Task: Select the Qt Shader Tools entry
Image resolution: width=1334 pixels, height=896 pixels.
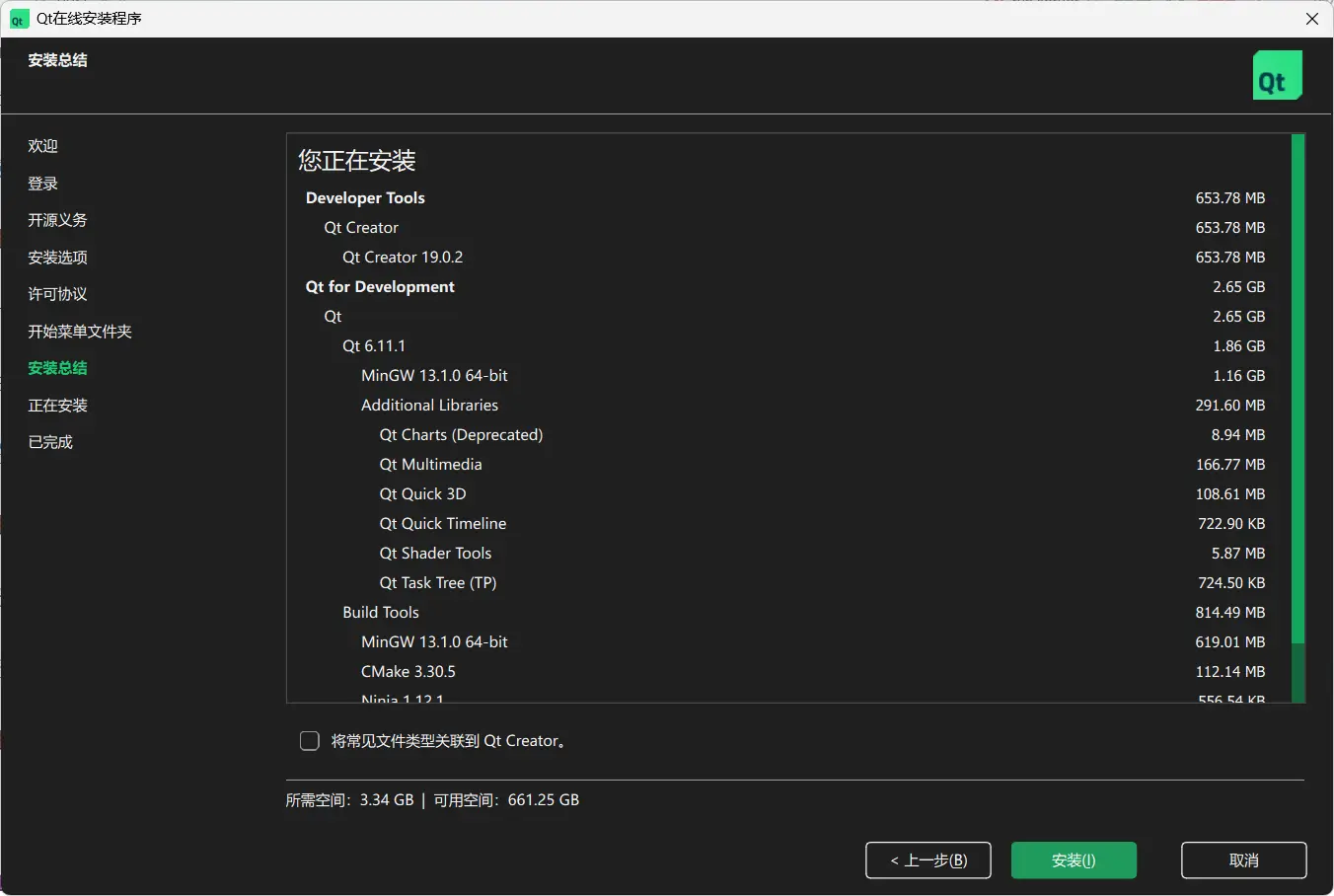Action: point(785,554)
